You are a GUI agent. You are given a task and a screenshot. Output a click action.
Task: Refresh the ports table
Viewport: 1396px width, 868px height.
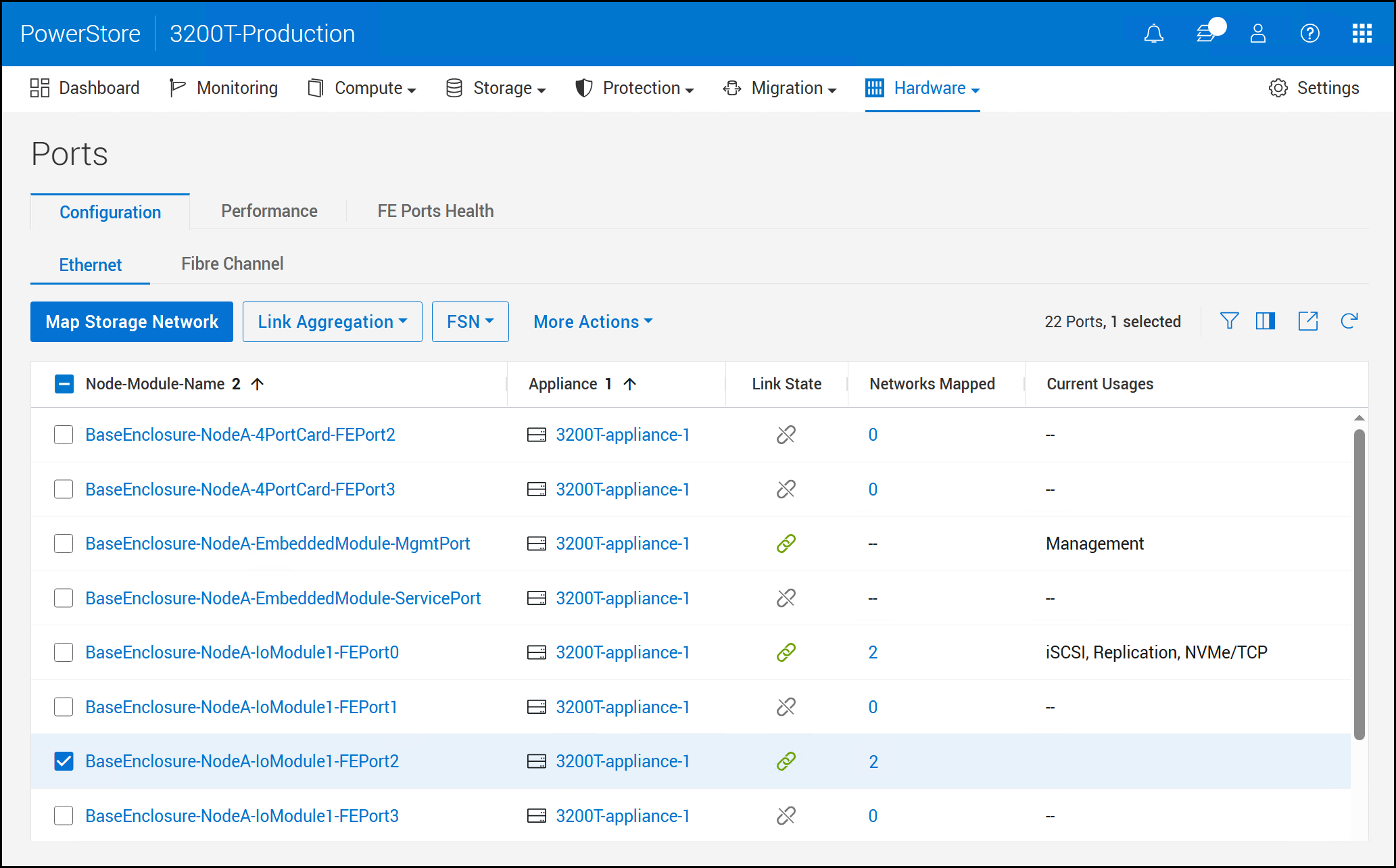[x=1349, y=321]
